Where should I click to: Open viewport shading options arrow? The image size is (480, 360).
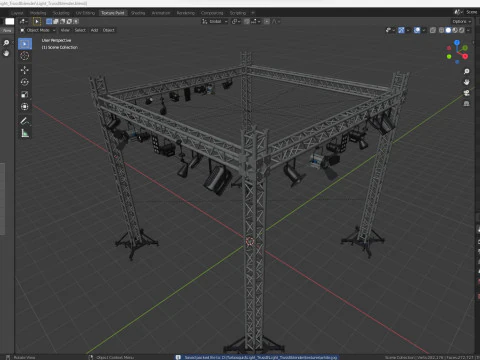[x=468, y=30]
